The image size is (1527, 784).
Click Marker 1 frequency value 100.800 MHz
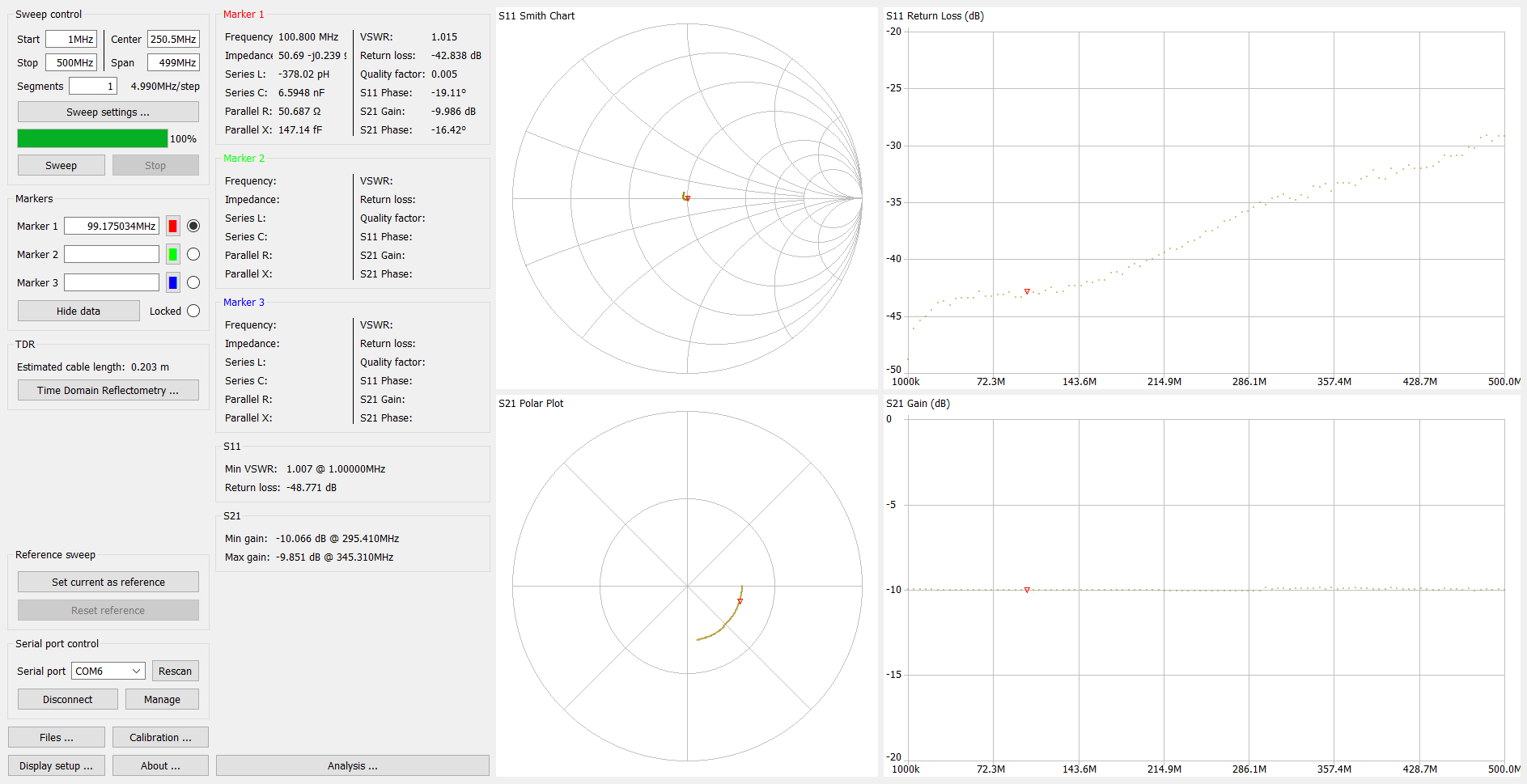(308, 36)
